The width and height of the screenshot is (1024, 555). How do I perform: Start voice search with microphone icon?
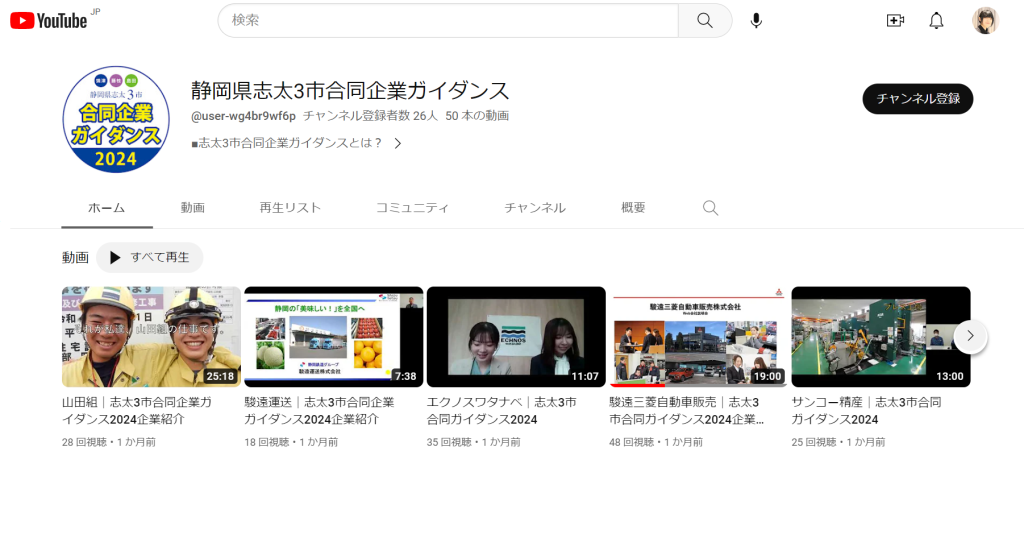coord(756,21)
